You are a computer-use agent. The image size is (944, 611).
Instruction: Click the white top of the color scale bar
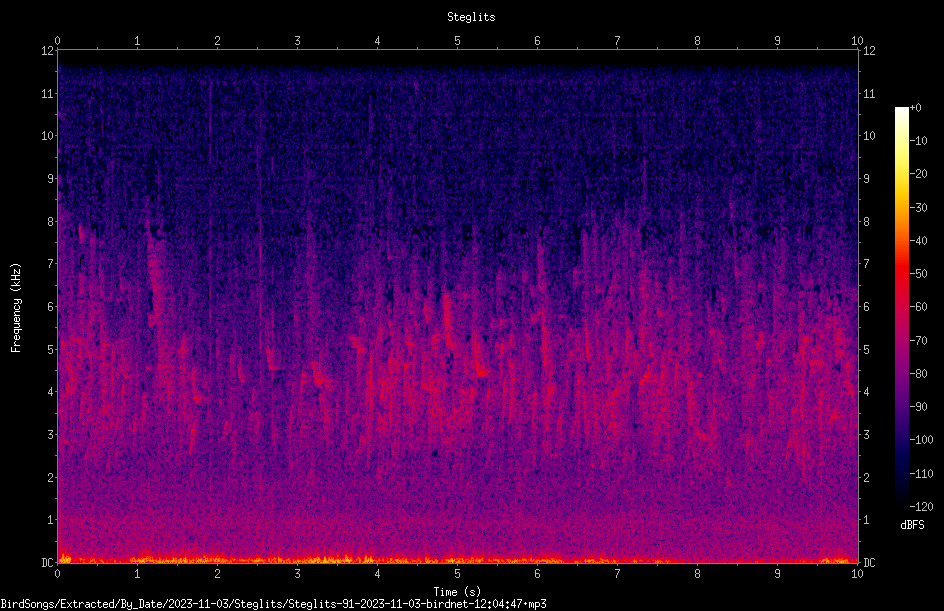(901, 111)
